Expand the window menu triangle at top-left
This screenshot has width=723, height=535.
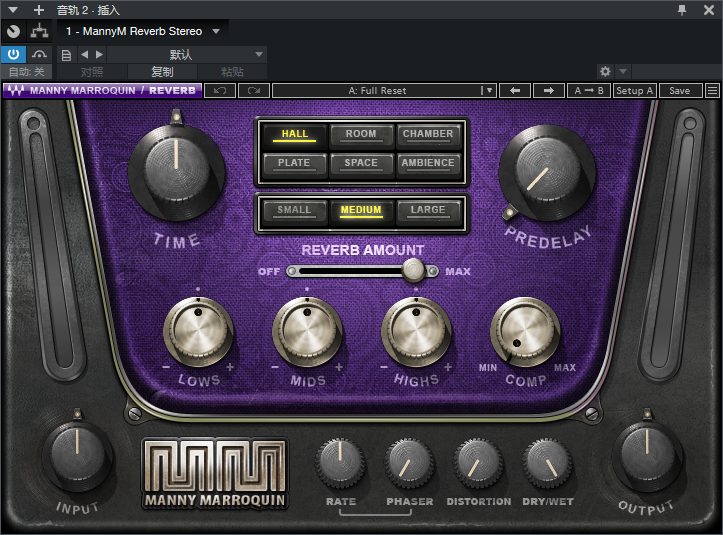tap(13, 10)
